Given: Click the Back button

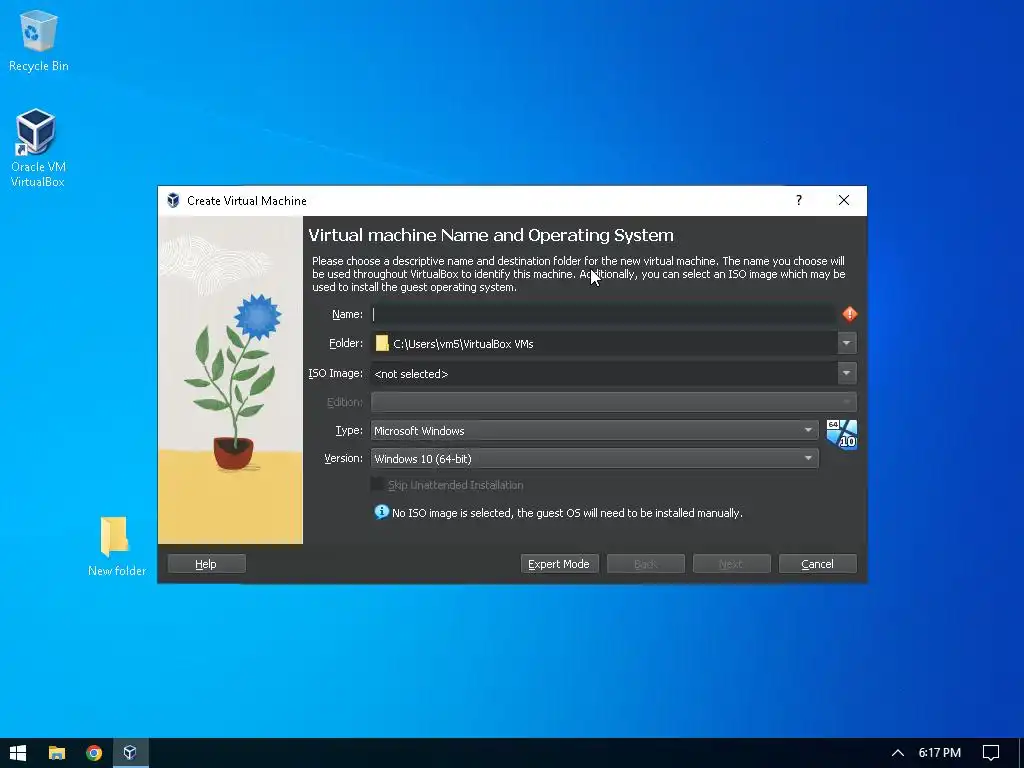Looking at the screenshot, I should [645, 564].
